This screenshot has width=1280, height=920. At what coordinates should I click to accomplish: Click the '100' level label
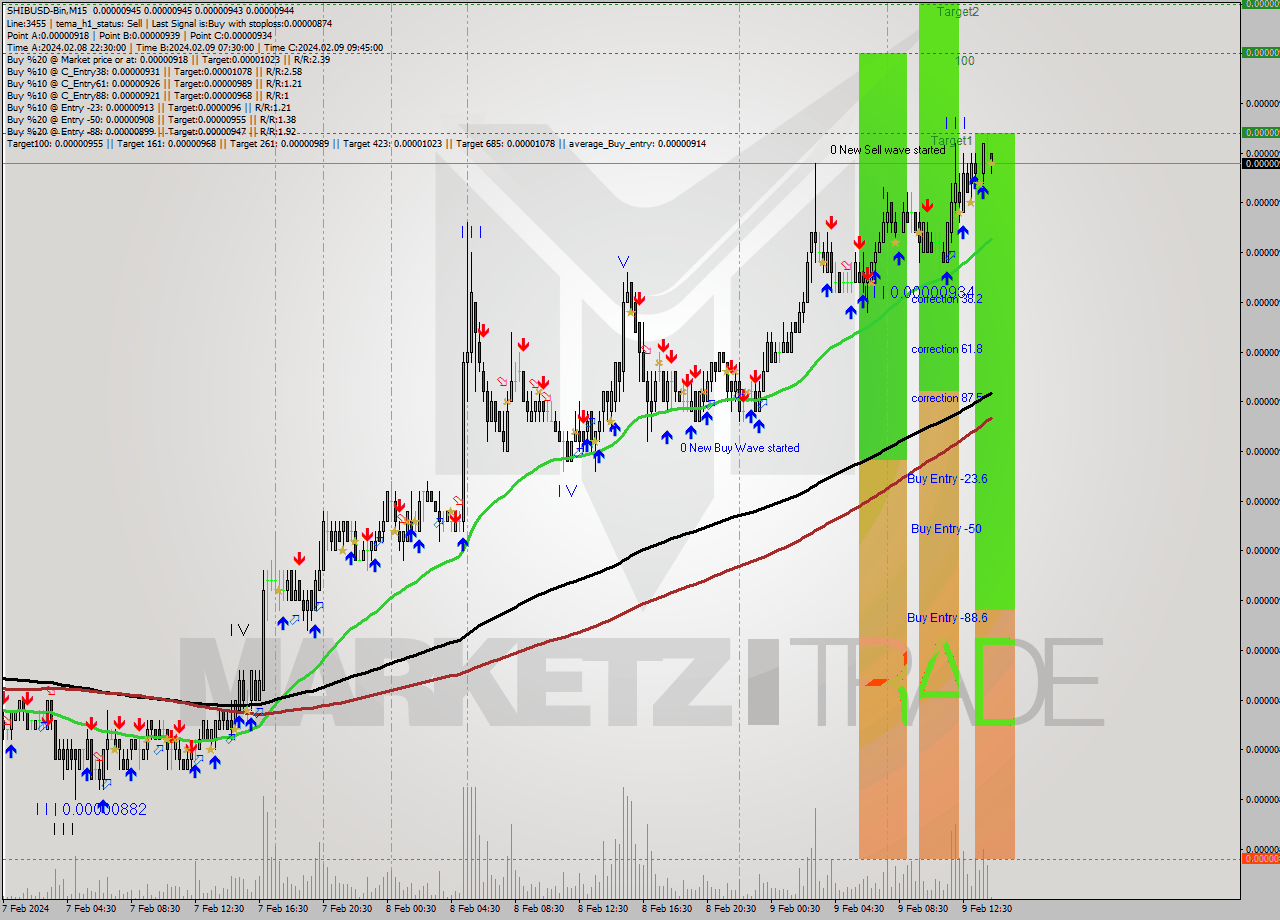point(965,61)
